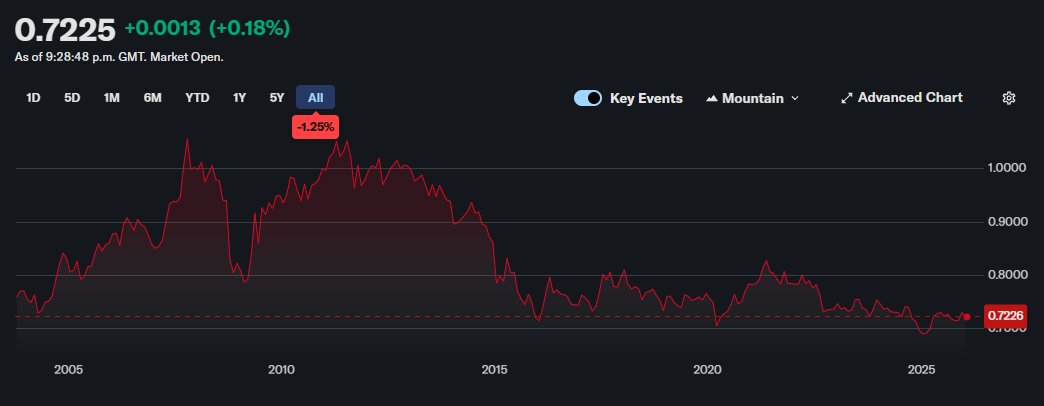Select the 5D time range

click(72, 98)
